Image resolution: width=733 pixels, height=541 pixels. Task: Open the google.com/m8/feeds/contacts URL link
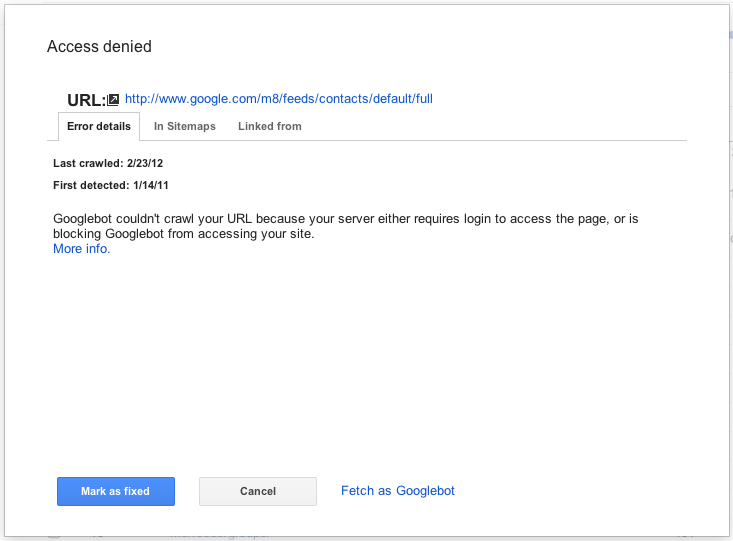pyautogui.click(x=278, y=99)
